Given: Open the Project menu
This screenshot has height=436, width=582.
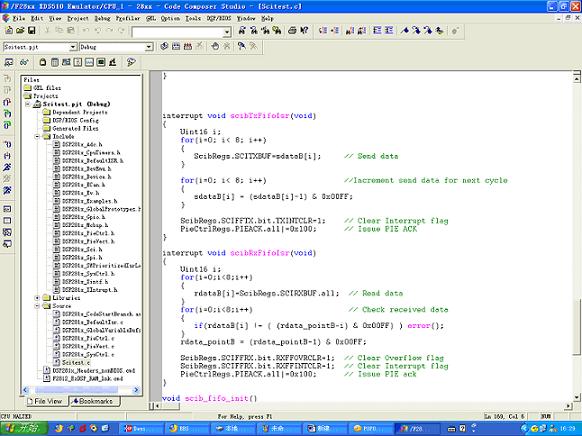Looking at the screenshot, I should tap(78, 18).
